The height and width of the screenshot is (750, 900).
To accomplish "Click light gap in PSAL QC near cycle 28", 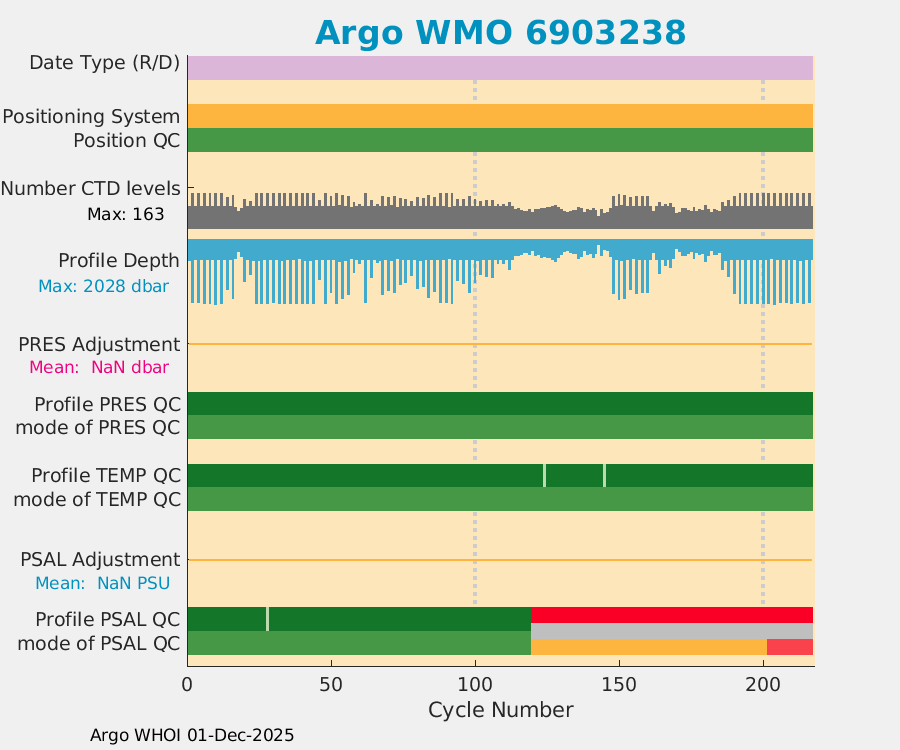I will pyautogui.click(x=267, y=618).
